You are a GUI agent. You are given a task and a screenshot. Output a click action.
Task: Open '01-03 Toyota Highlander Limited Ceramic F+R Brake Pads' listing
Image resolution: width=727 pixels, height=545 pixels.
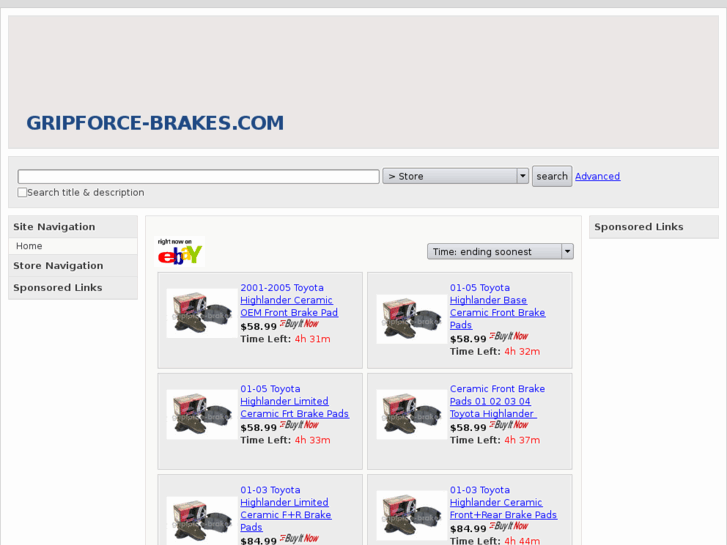286,508
